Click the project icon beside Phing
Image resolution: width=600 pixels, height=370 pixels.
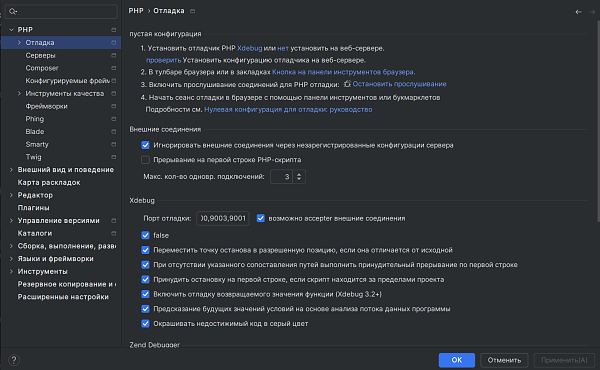click(114, 119)
